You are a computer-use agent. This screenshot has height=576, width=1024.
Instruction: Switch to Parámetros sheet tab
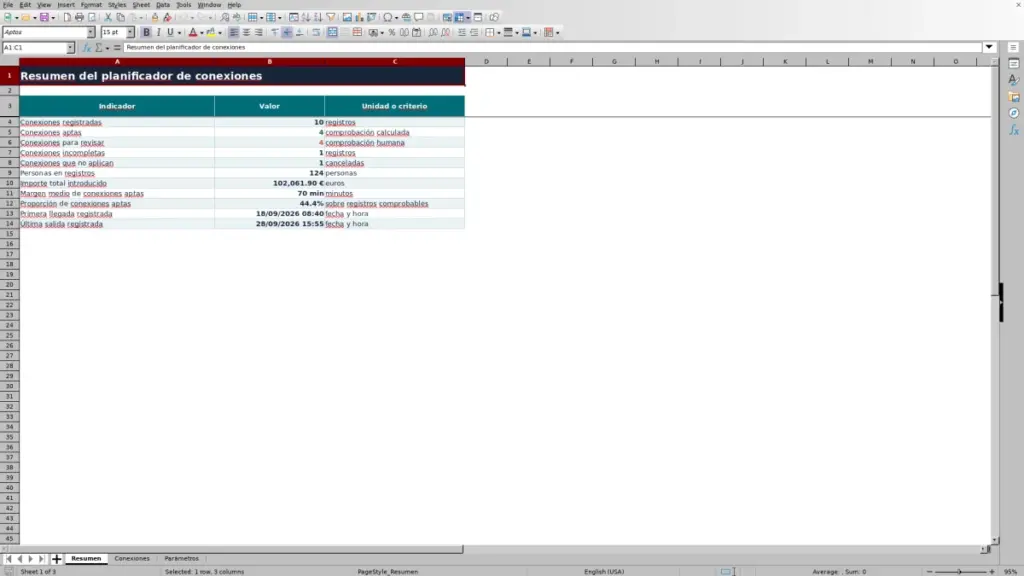pos(182,558)
